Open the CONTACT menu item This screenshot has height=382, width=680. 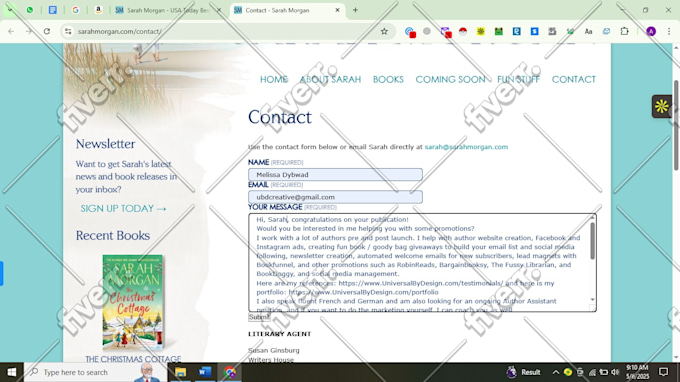coord(573,79)
